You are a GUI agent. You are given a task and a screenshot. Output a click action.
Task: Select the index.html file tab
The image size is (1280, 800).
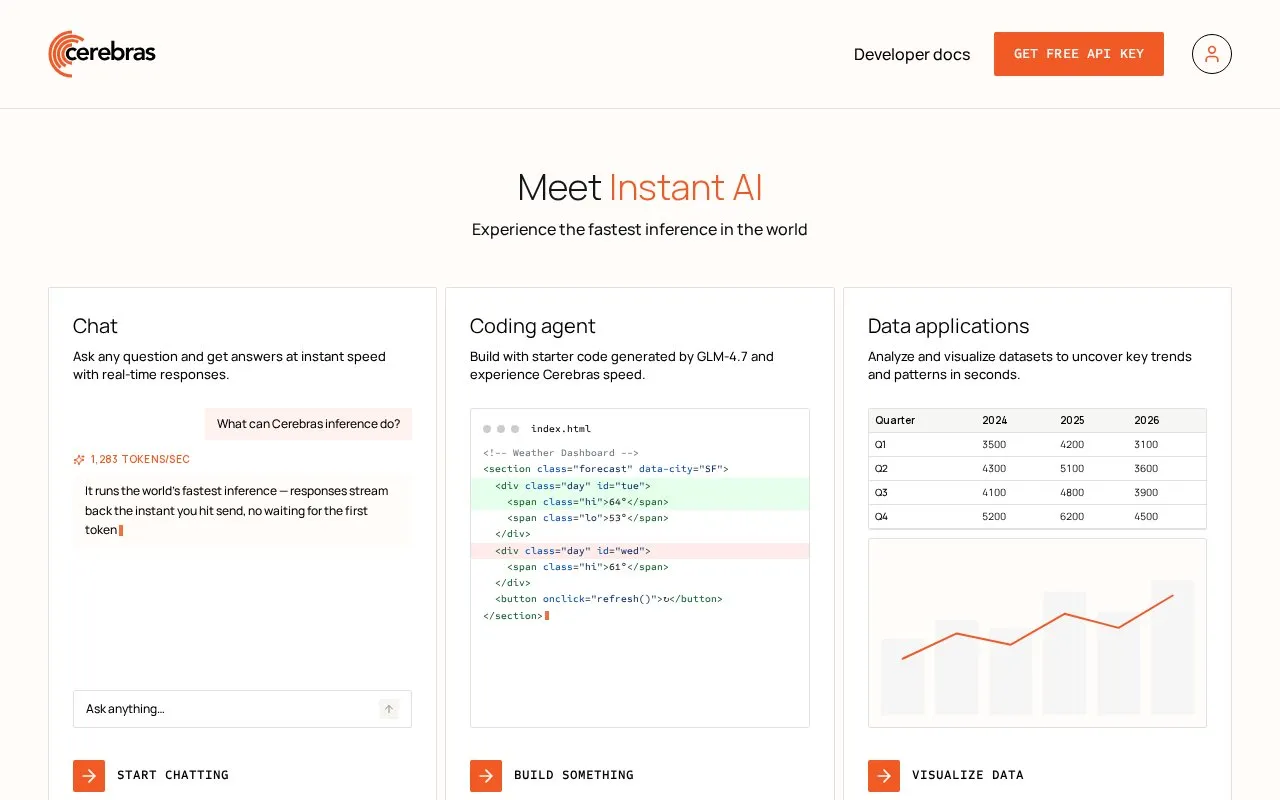pos(561,429)
